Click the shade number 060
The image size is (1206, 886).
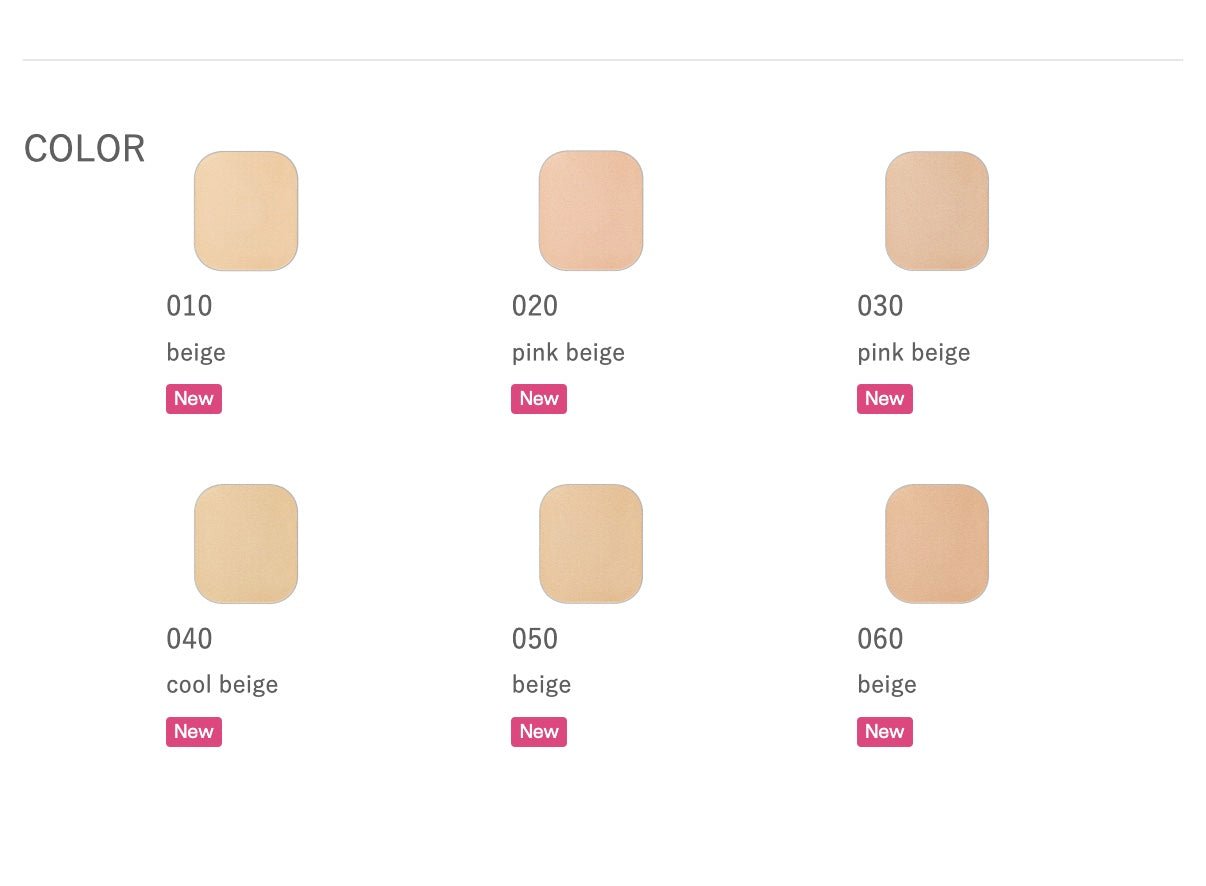coord(881,639)
